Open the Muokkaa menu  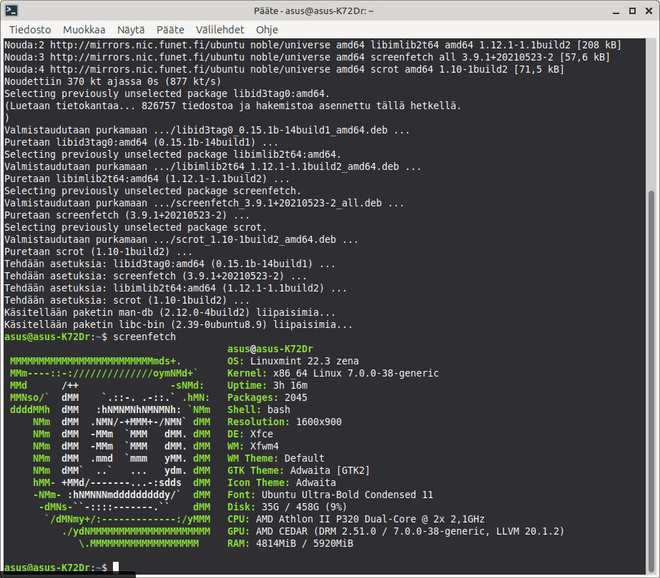(x=84, y=30)
